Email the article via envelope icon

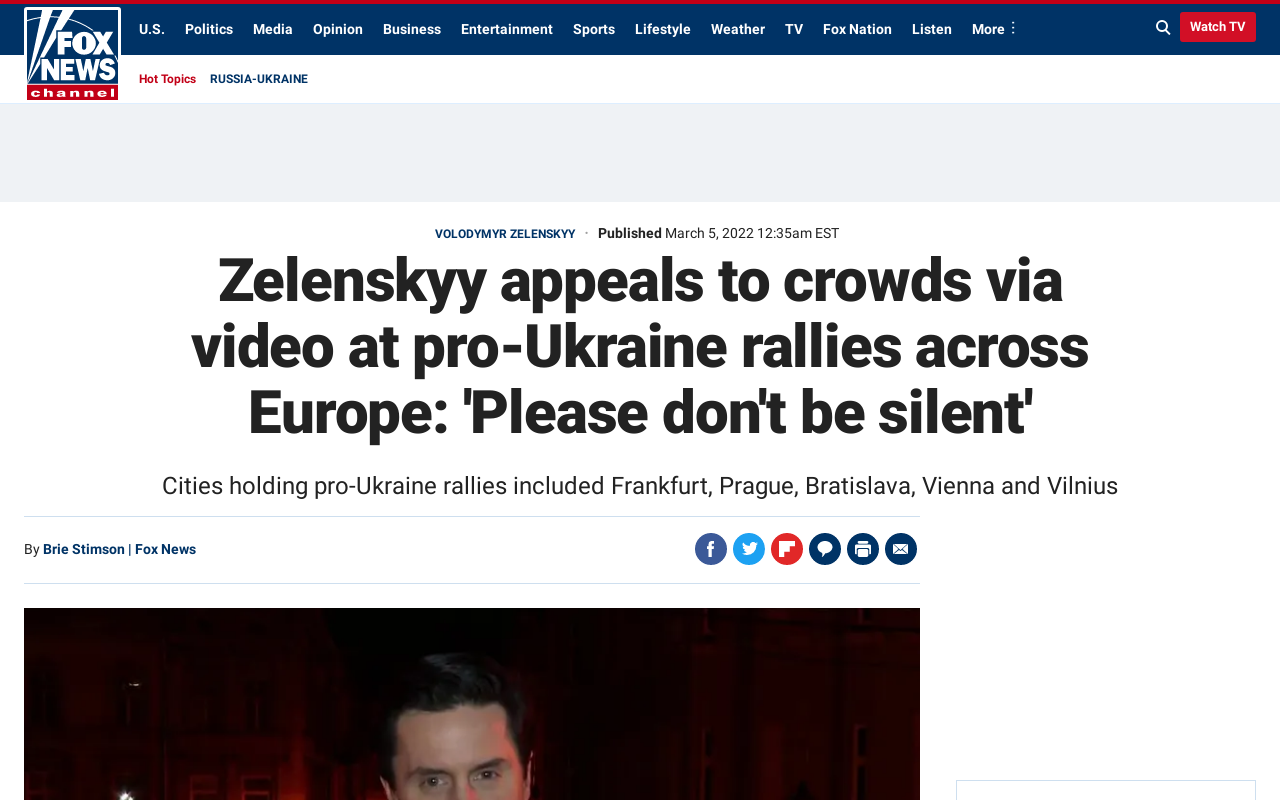point(901,549)
